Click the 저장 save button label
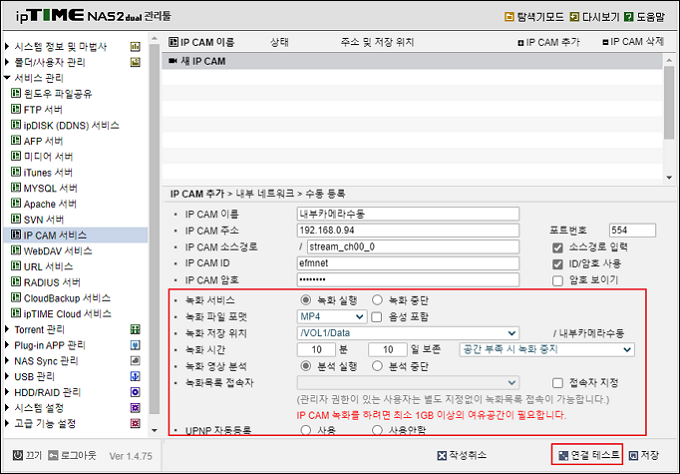Image resolution: width=680 pixels, height=474 pixels. [650, 455]
